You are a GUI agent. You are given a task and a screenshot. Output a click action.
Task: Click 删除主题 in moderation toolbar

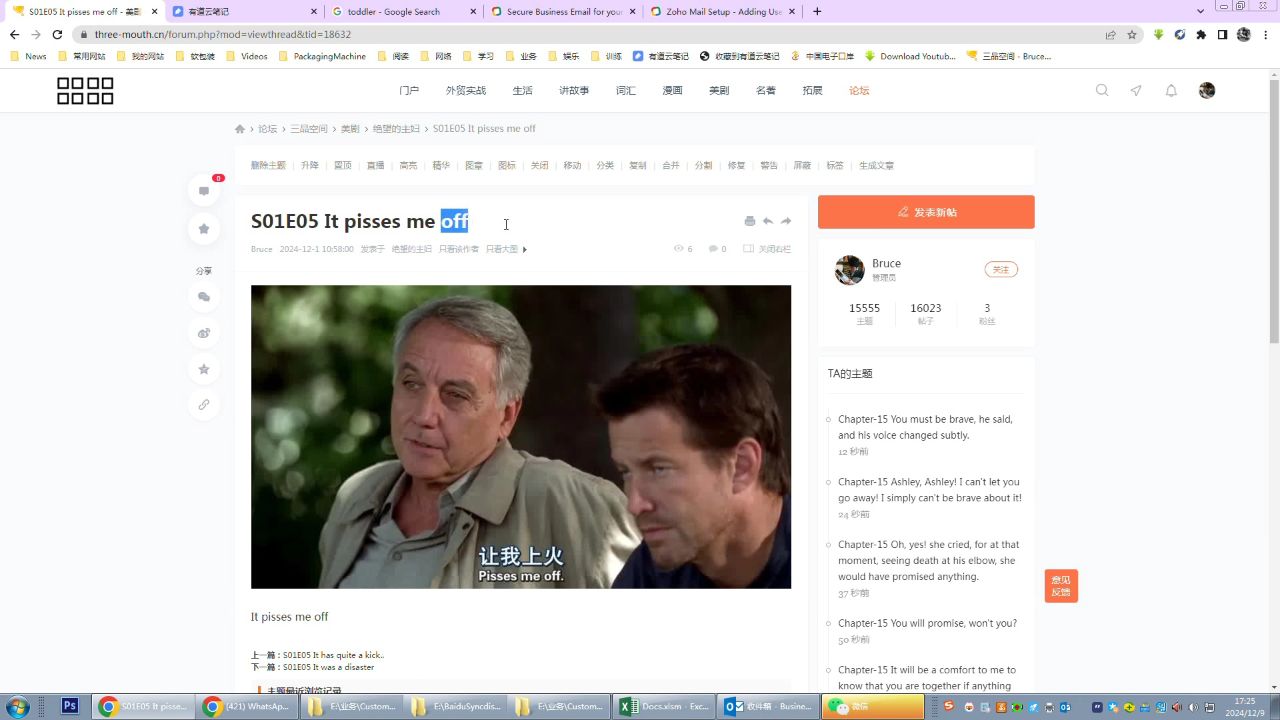pyautogui.click(x=268, y=166)
